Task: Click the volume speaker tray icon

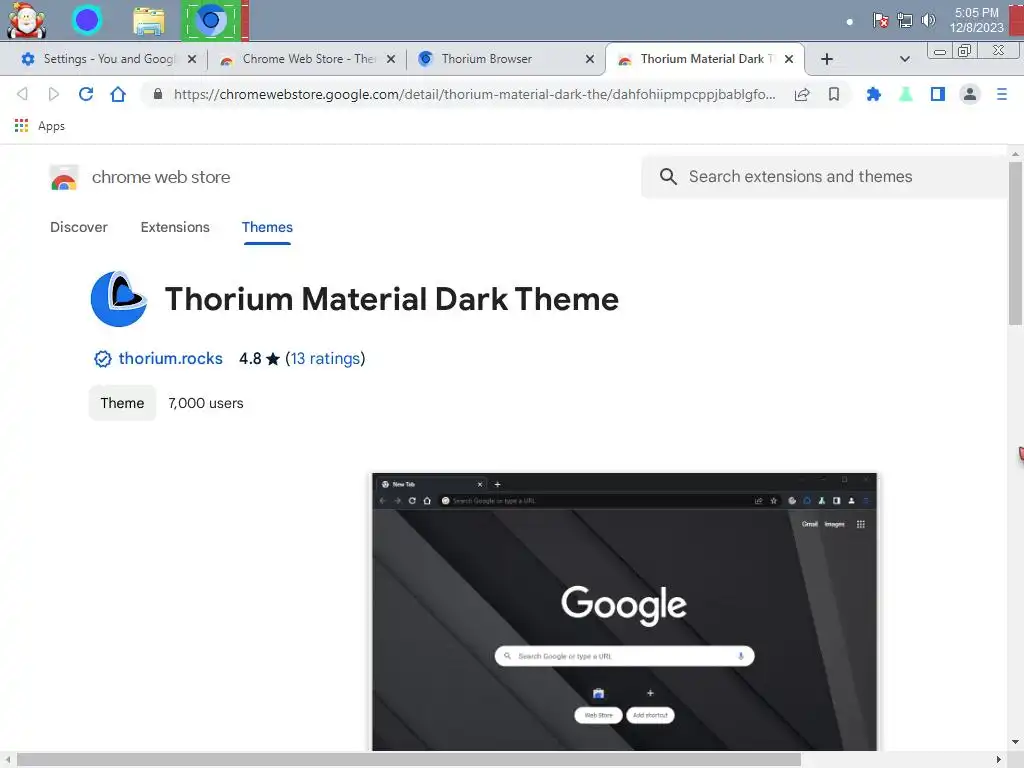Action: click(928, 20)
